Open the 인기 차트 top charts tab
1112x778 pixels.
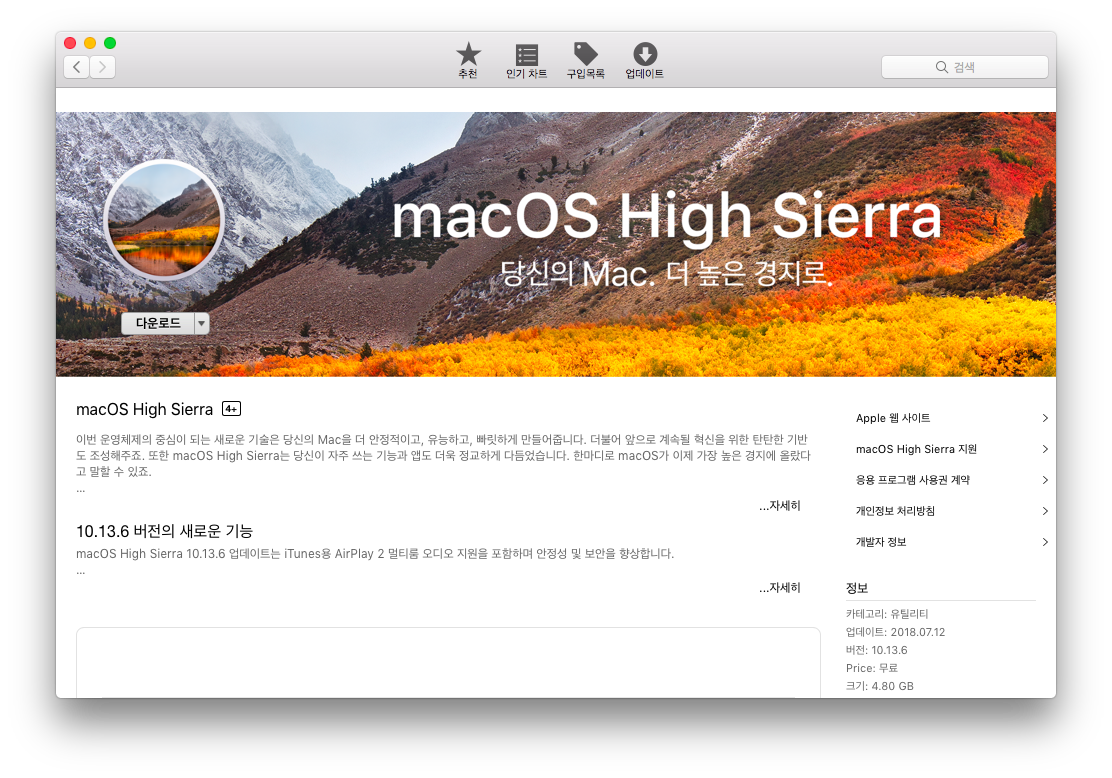pos(526,60)
